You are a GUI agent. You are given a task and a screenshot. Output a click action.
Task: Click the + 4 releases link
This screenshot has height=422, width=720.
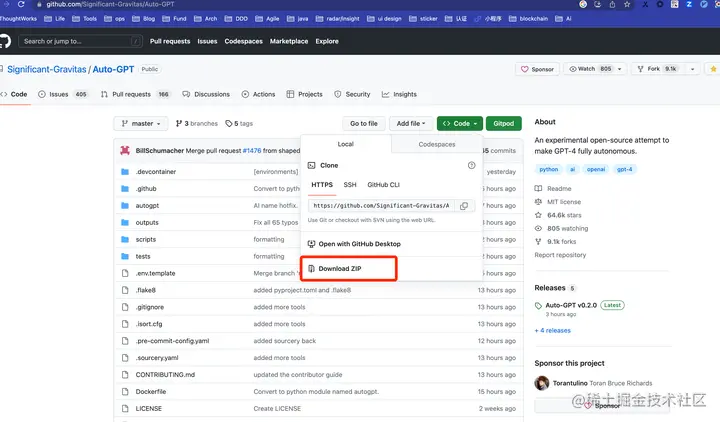pyautogui.click(x=553, y=331)
